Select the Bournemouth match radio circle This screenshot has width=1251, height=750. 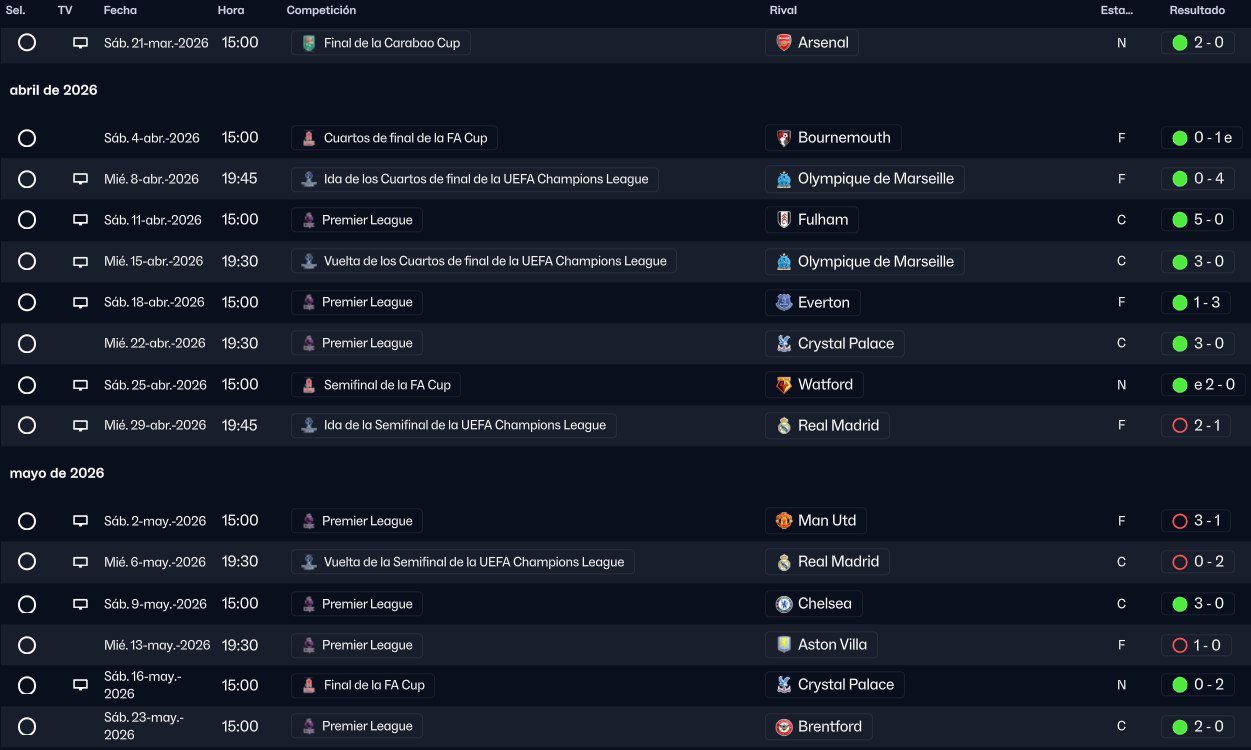(27, 138)
